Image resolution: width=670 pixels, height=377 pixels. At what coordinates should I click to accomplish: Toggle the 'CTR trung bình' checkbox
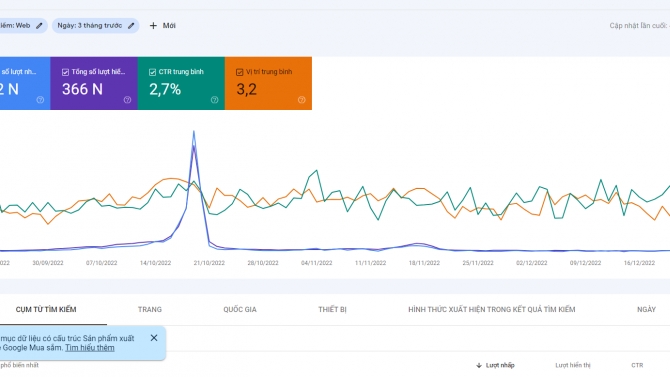click(153, 72)
